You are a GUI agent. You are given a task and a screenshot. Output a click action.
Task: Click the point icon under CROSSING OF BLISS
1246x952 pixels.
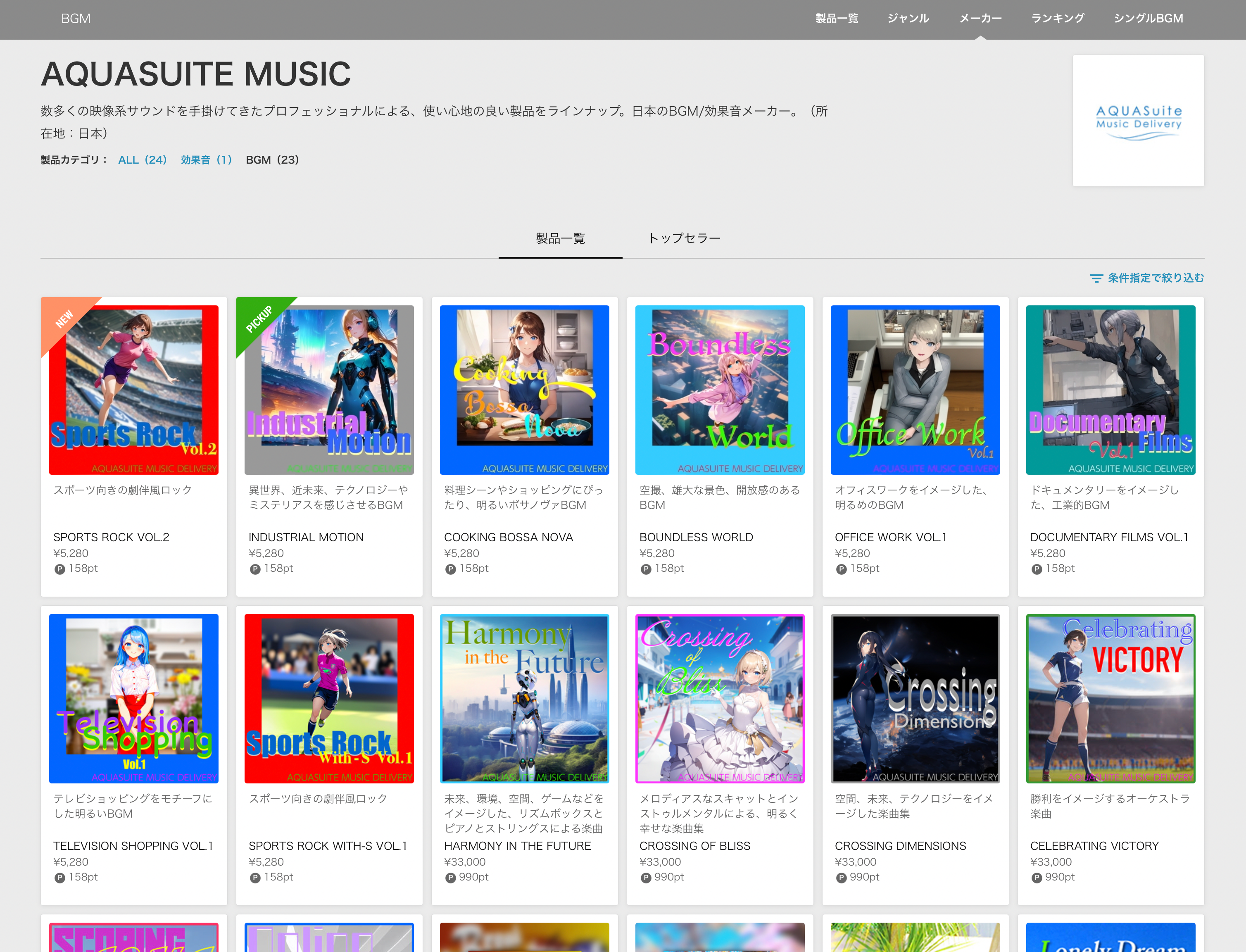646,878
